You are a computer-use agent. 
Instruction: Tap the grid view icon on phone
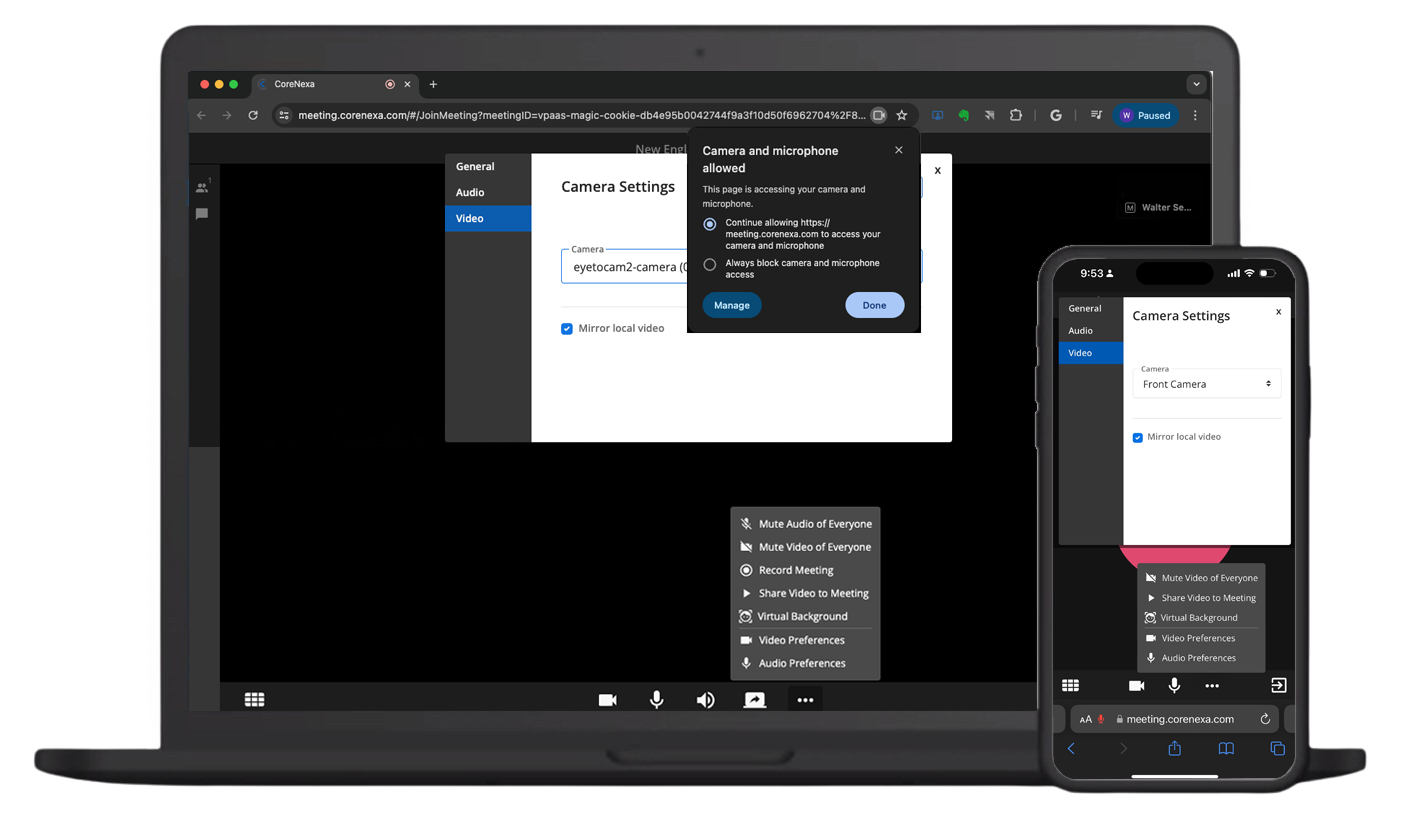pyautogui.click(x=1070, y=685)
